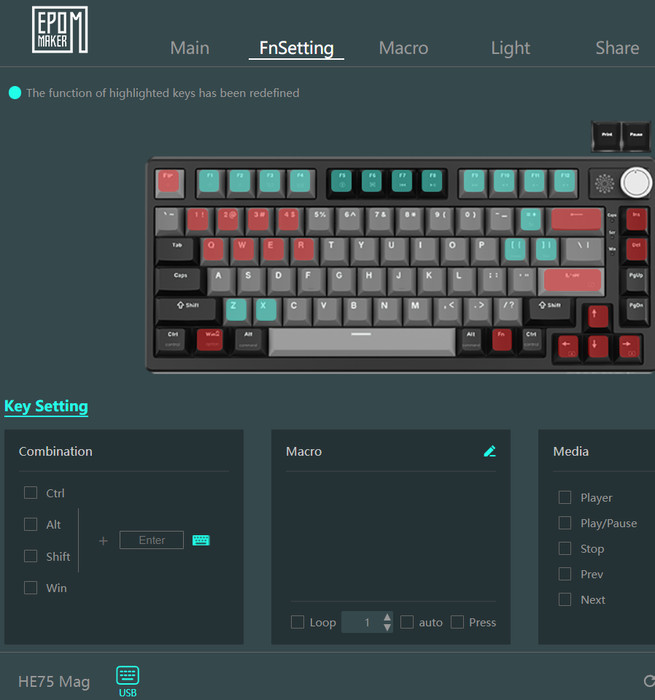The height and width of the screenshot is (700, 655).
Task: Select the spacebar key
Action: point(362,342)
